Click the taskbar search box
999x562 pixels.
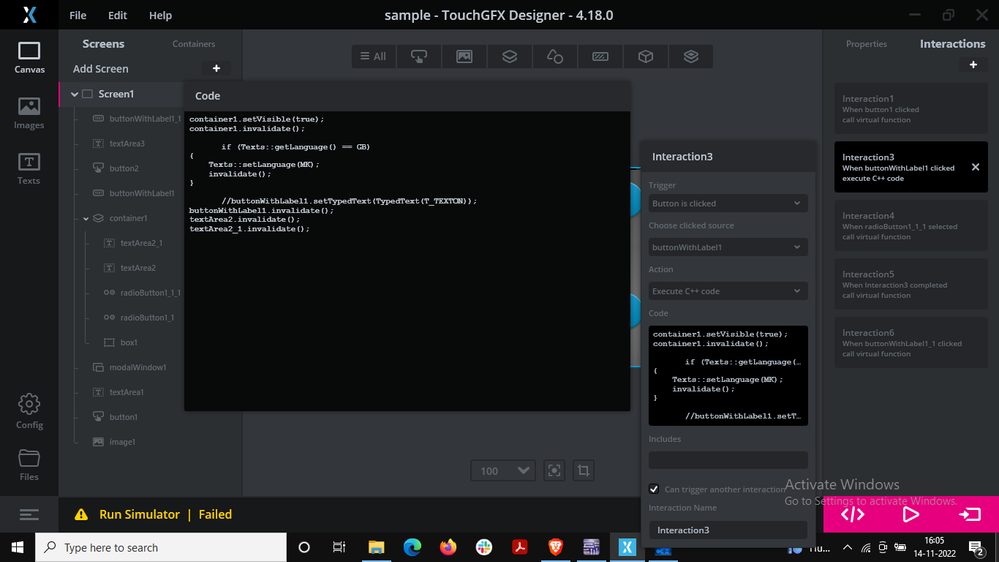tap(161, 547)
